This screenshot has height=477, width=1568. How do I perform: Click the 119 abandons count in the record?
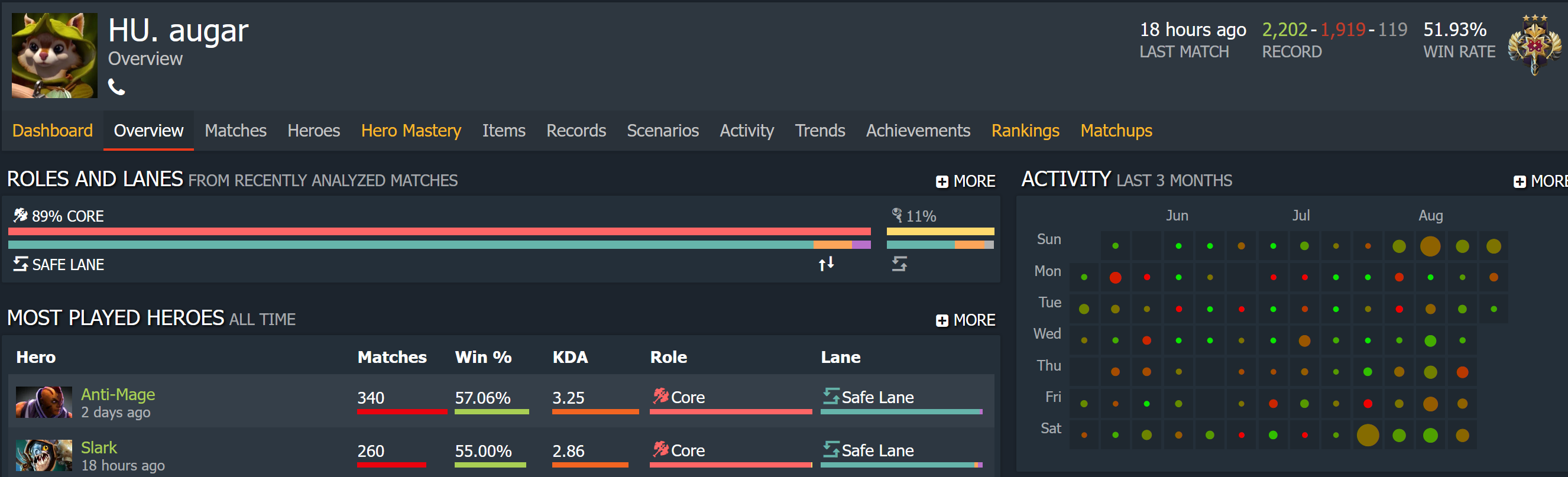coord(1393,29)
